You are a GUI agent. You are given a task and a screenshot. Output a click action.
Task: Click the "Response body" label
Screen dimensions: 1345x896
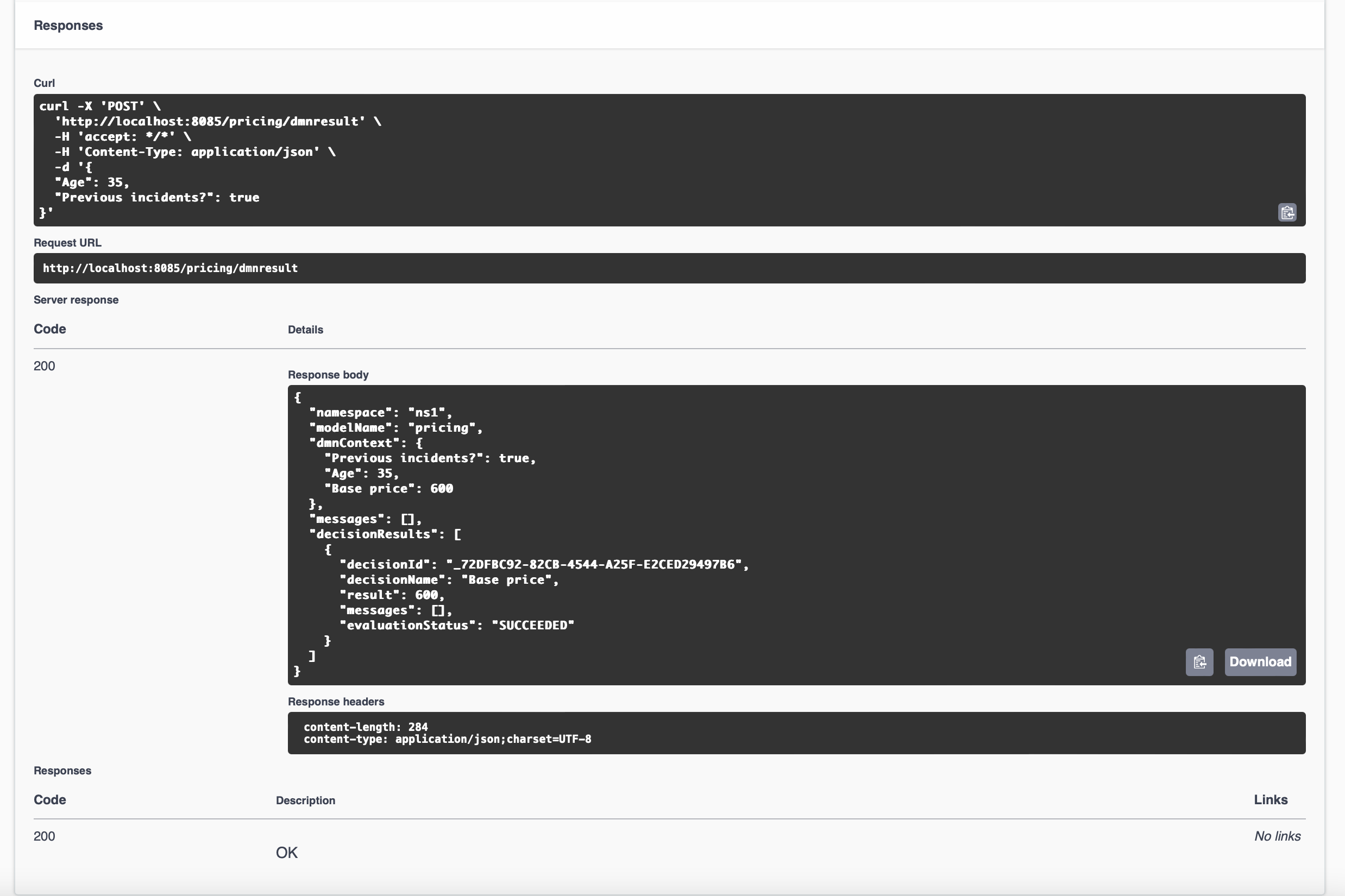[x=328, y=375]
